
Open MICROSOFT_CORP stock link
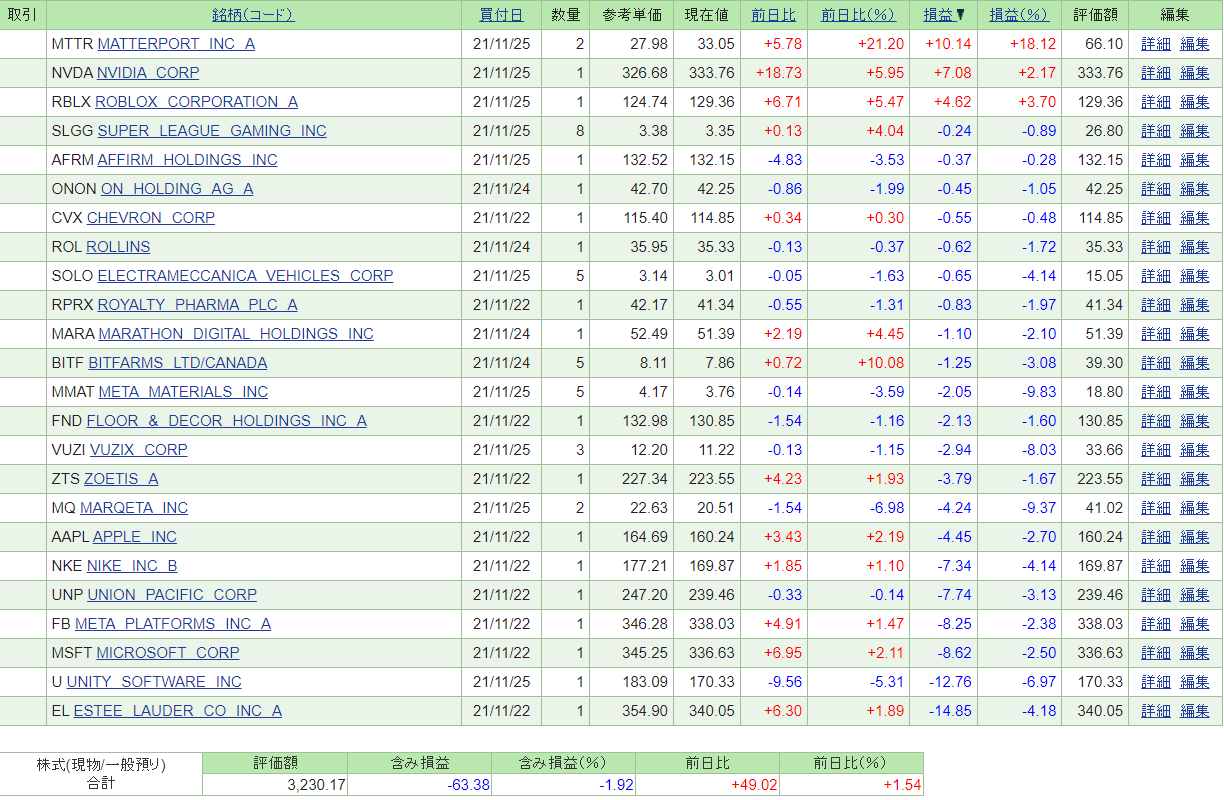click(x=168, y=653)
